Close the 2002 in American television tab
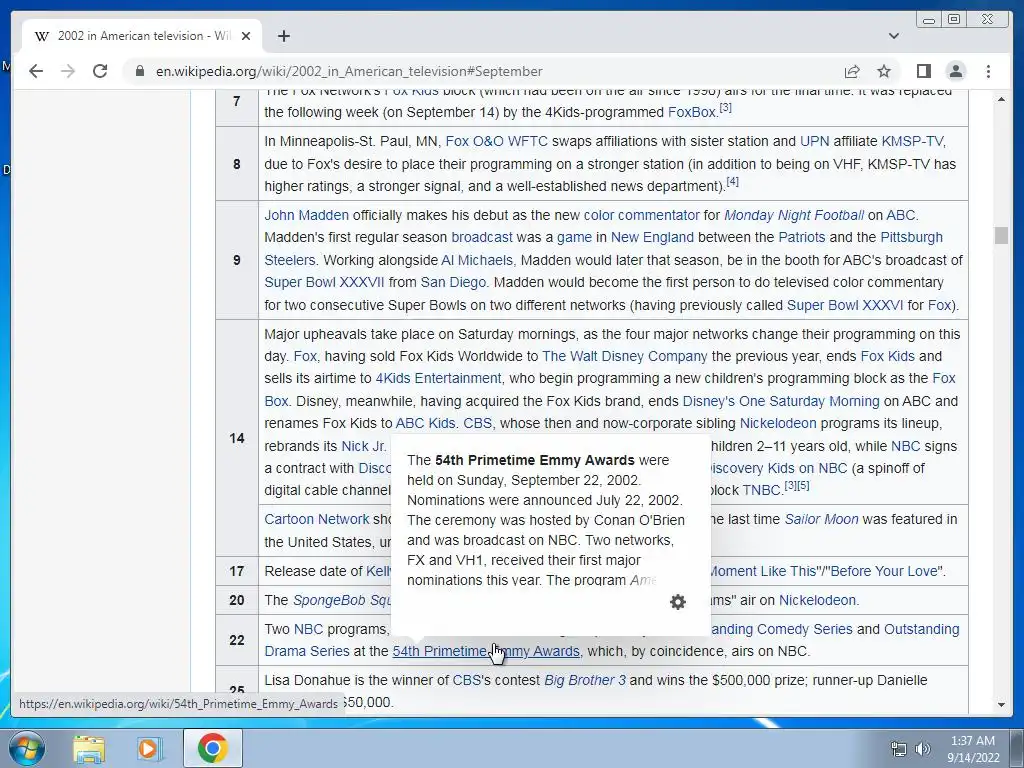The height and width of the screenshot is (768, 1024). (x=246, y=36)
